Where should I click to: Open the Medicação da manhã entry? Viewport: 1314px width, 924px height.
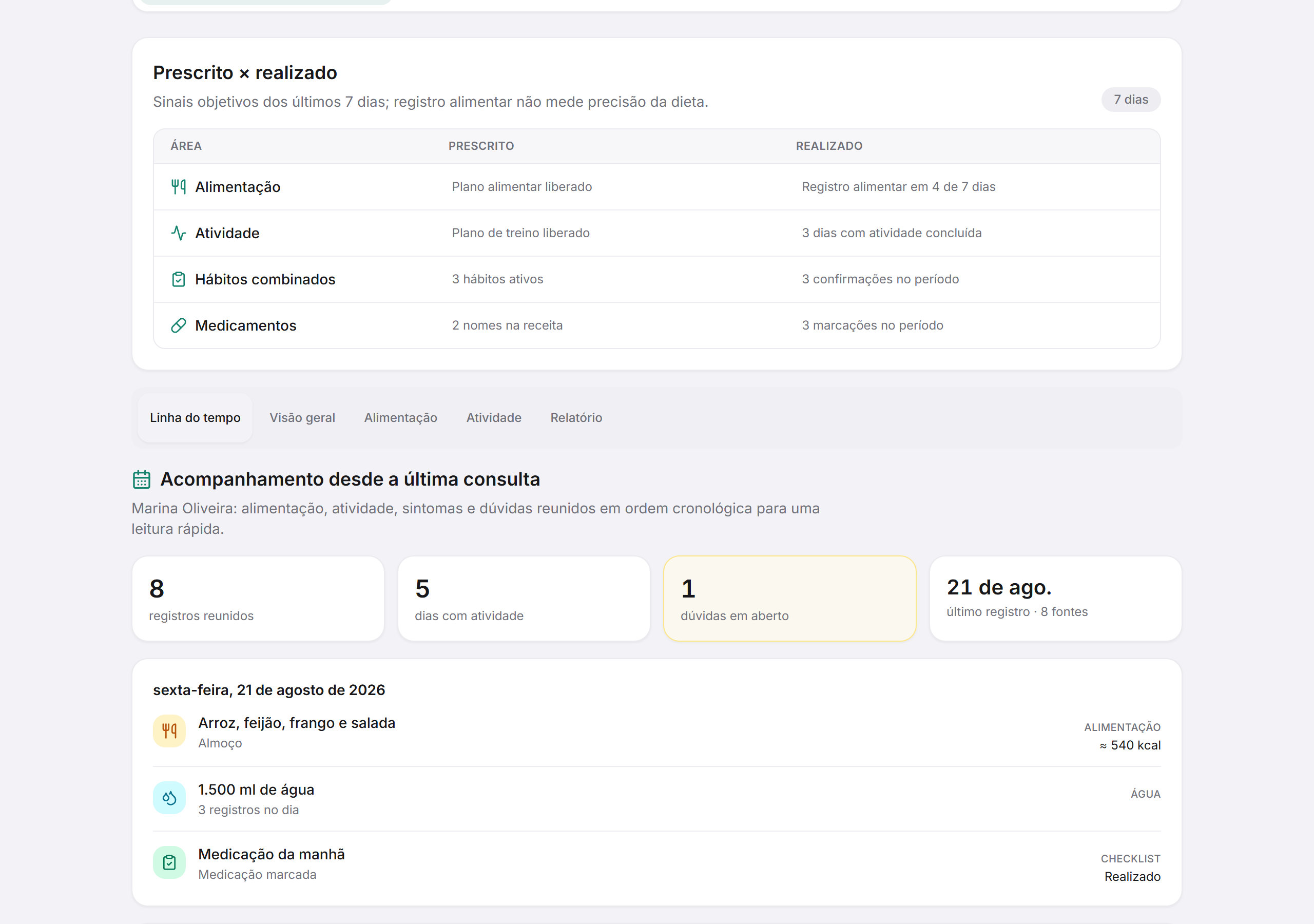click(x=657, y=864)
